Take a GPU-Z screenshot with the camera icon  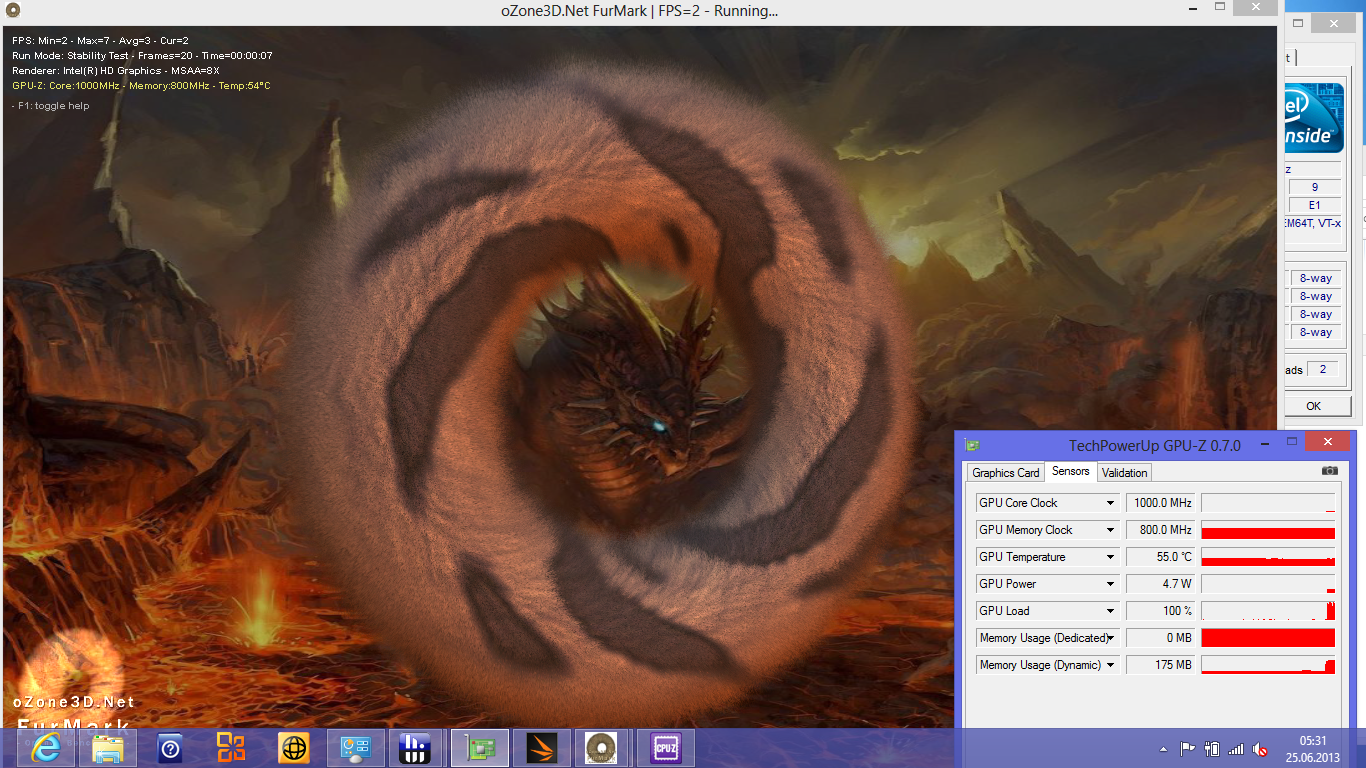[x=1329, y=471]
